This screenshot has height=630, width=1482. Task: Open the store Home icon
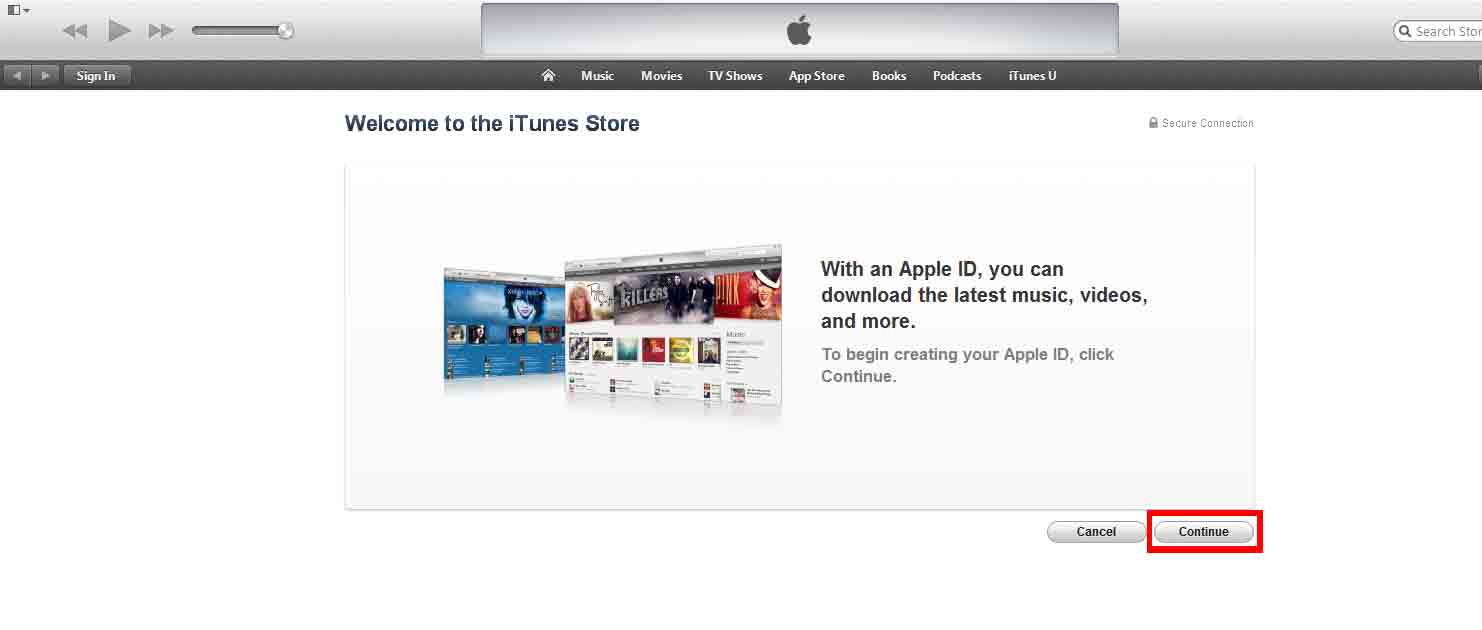tap(548, 75)
